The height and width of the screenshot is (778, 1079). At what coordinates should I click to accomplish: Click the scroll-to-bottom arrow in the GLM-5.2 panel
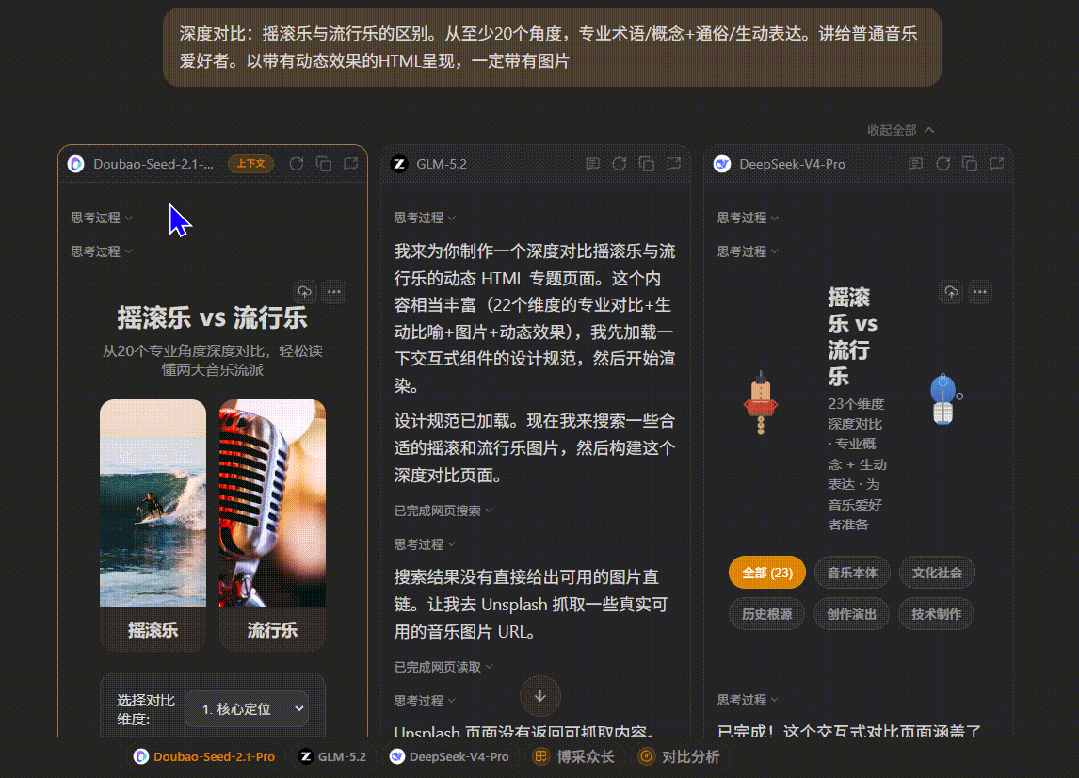[540, 696]
